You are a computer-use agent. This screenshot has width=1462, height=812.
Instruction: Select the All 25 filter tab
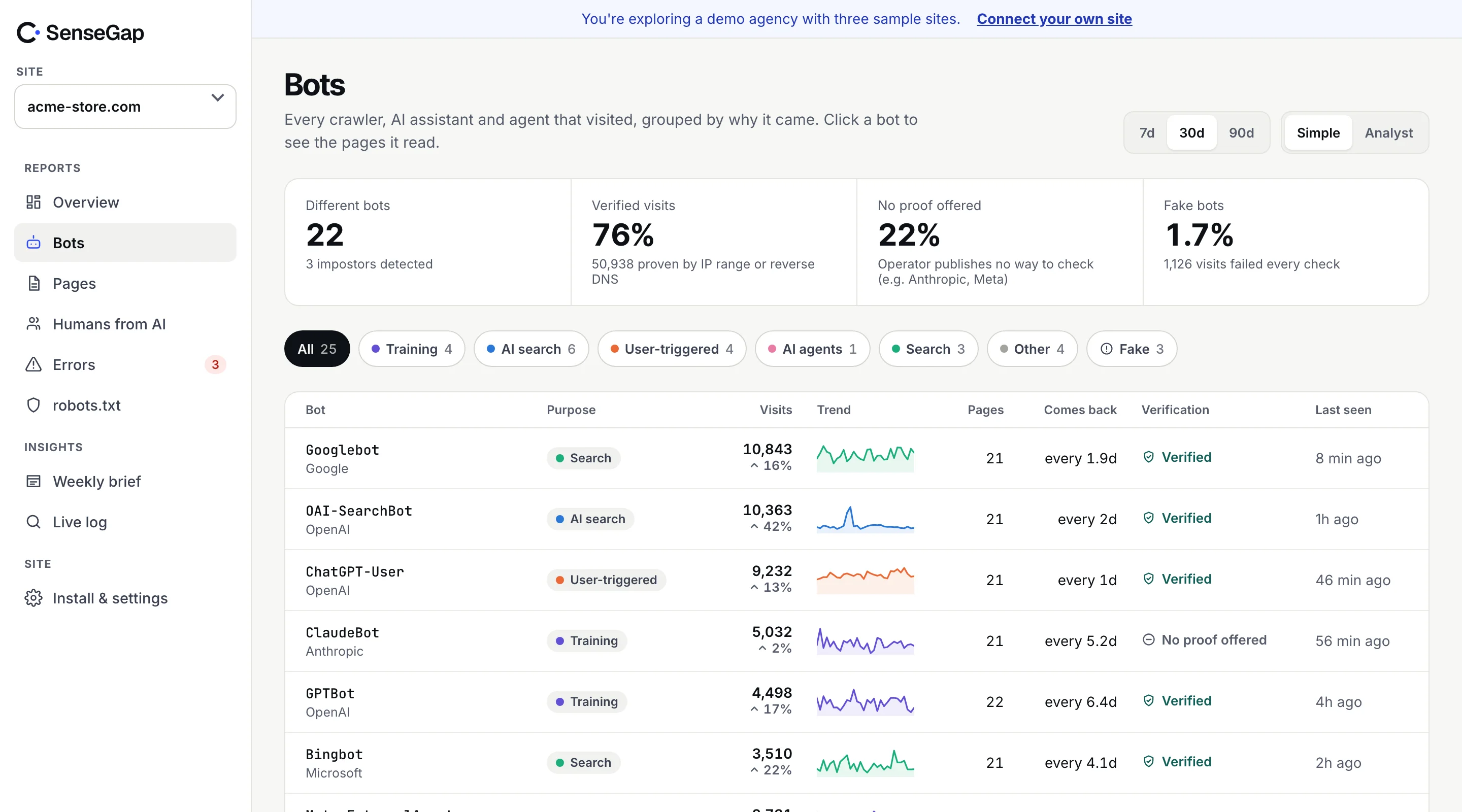click(x=317, y=349)
